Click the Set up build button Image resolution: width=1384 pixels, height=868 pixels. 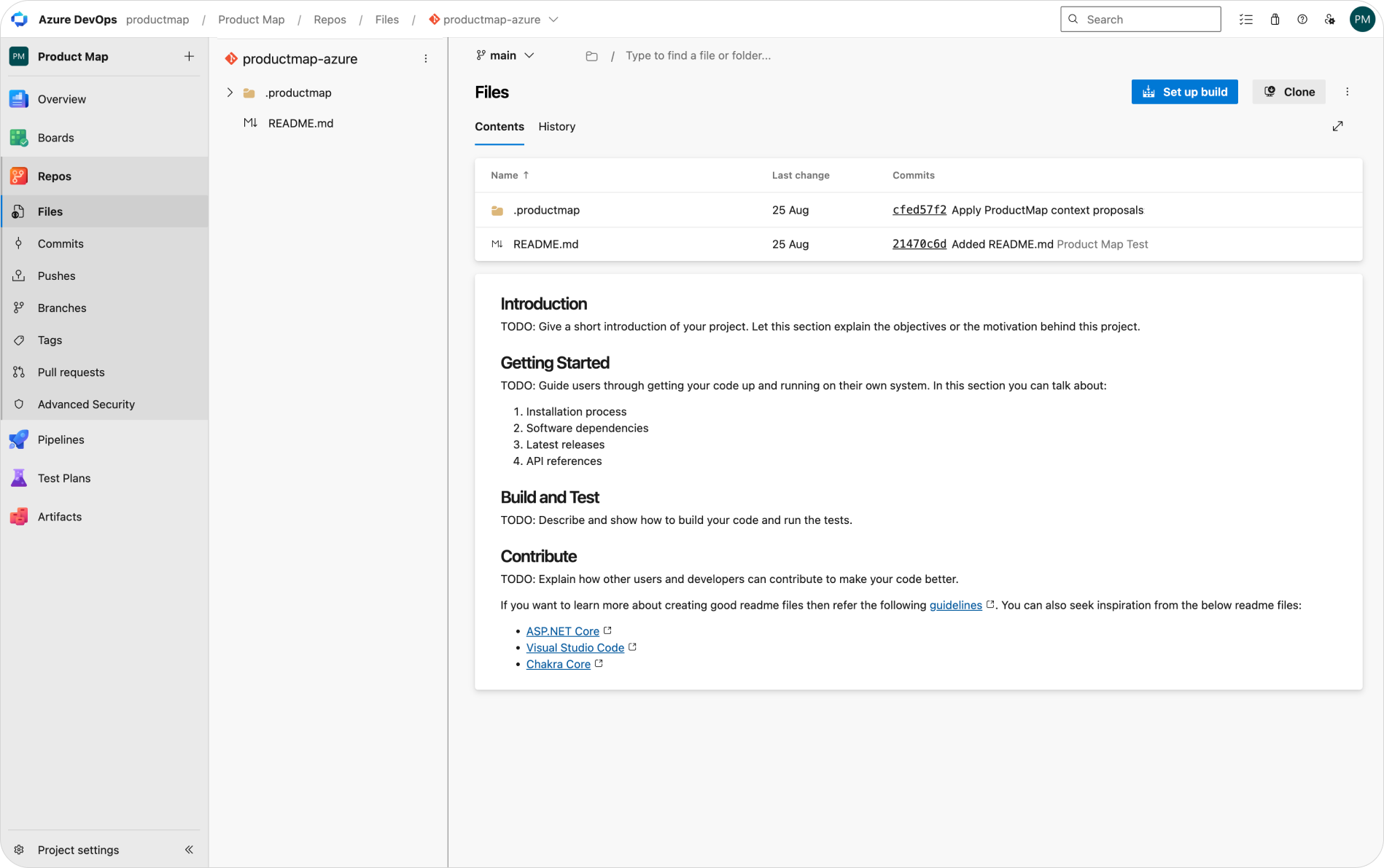click(x=1184, y=92)
